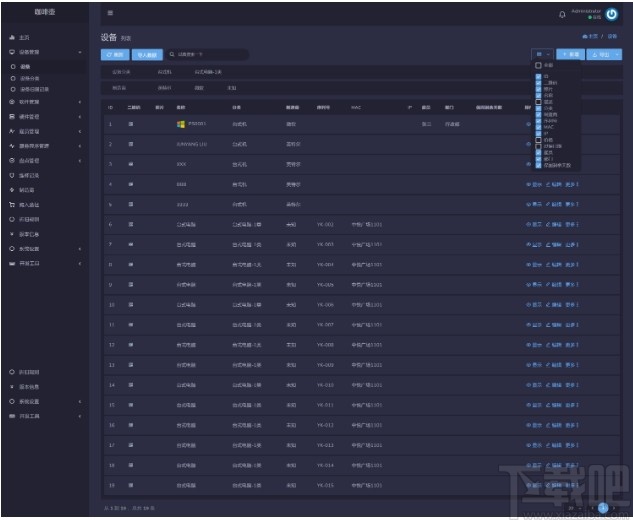
Task: Click the blue add-new plus button
Action: coord(570,54)
